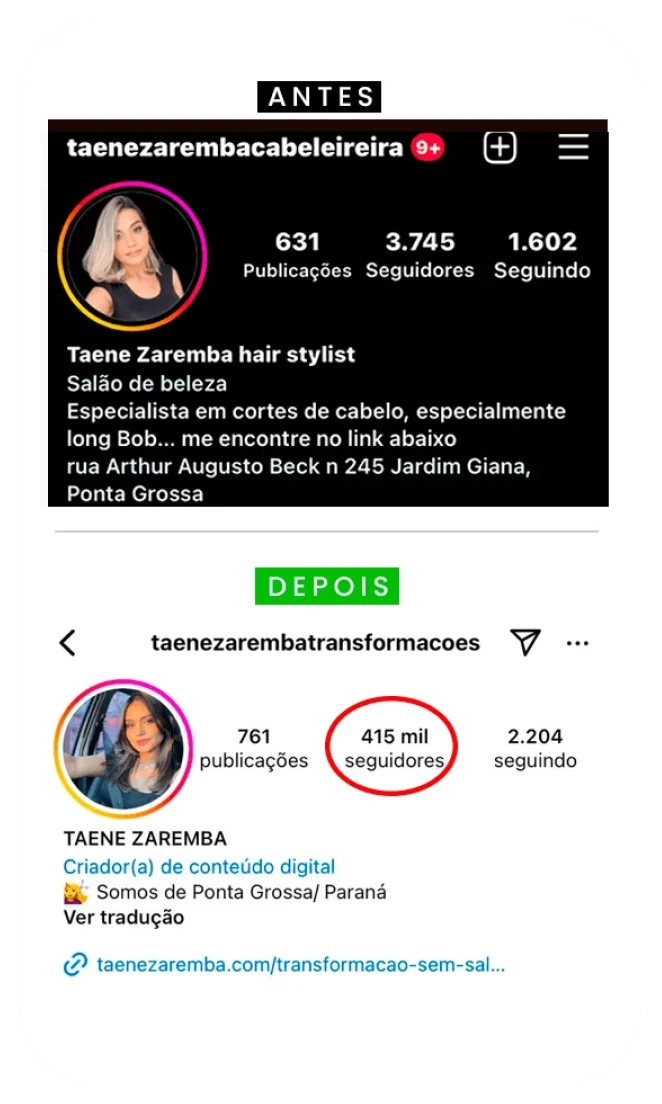
Task: Open the three-dots options menu
Action: tap(577, 644)
